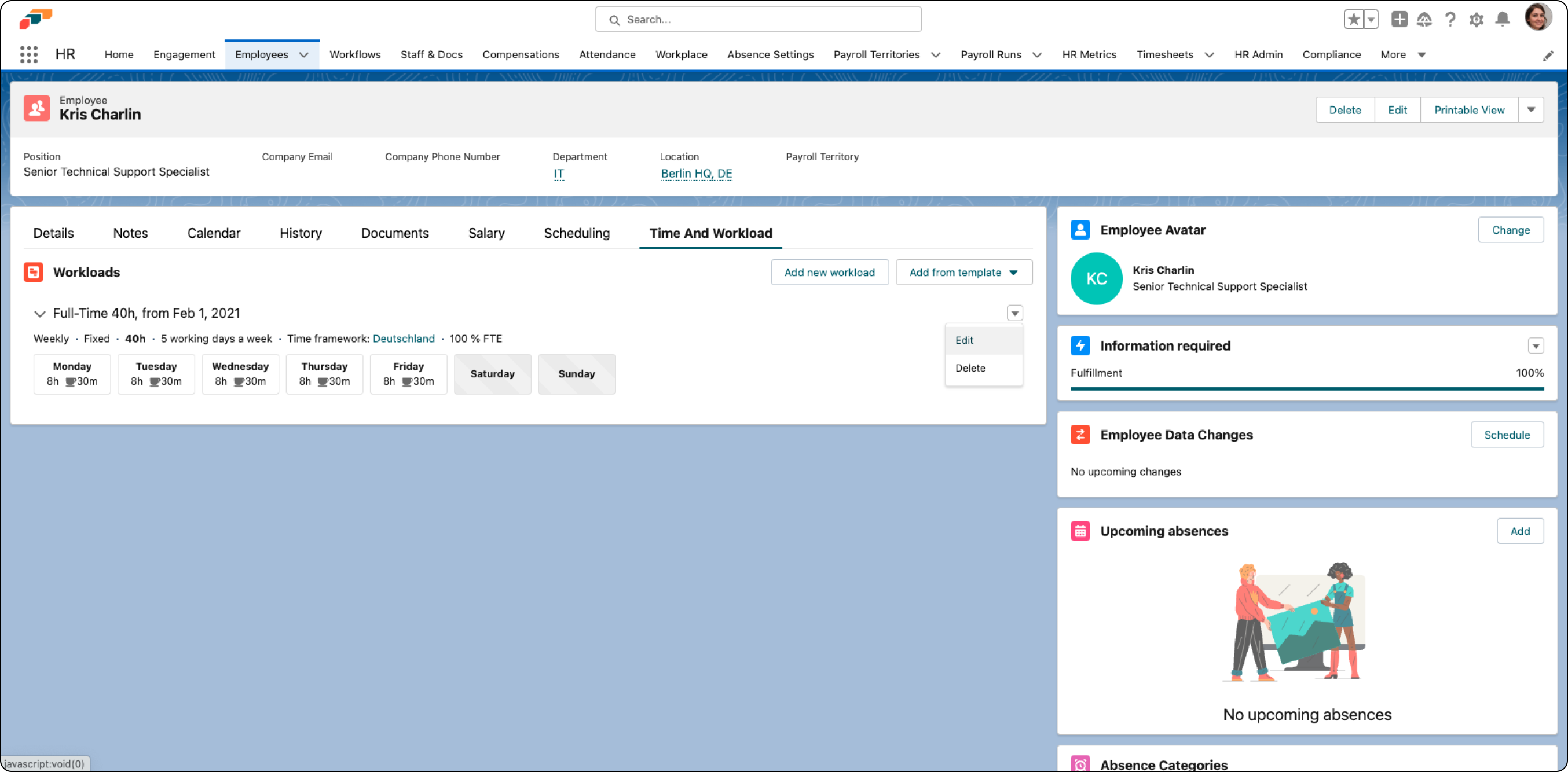Screen dimensions: 1568x772
Task: Expand the Information required dropdown arrow
Action: pyautogui.click(x=1535, y=346)
